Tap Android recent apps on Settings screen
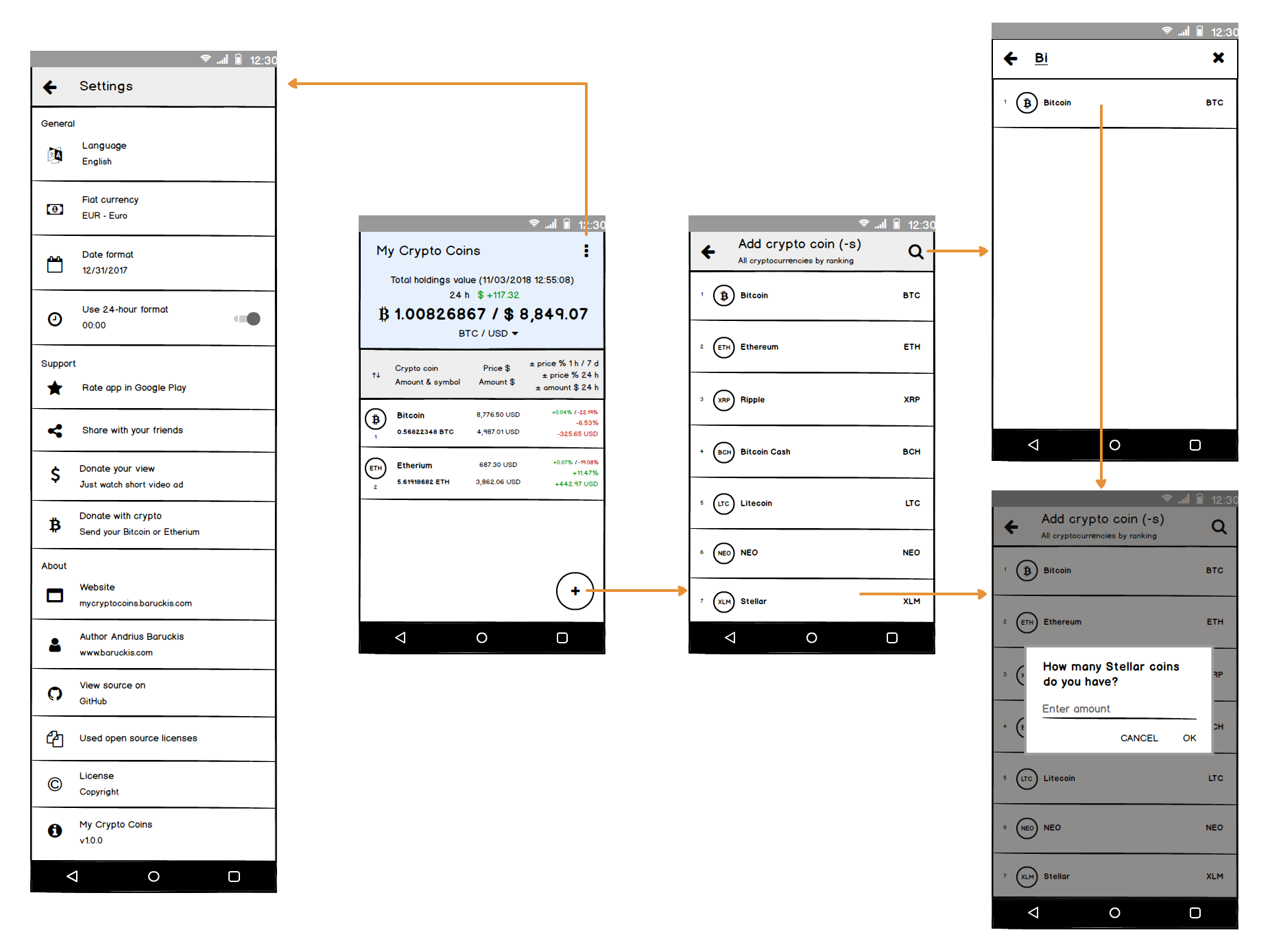 [234, 877]
